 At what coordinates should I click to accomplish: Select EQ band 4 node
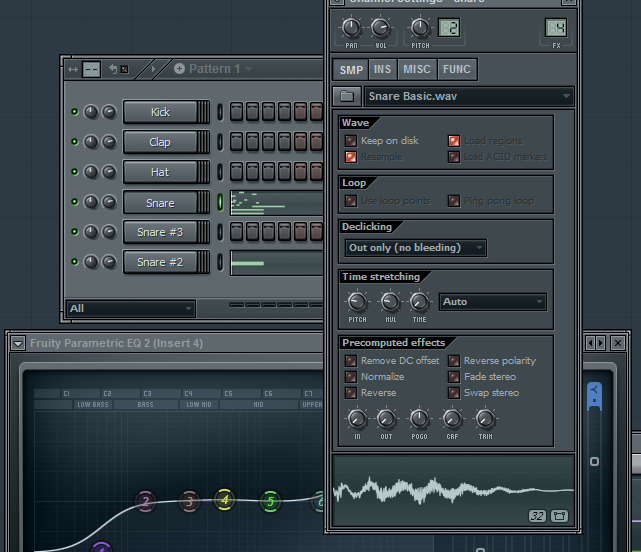224,499
